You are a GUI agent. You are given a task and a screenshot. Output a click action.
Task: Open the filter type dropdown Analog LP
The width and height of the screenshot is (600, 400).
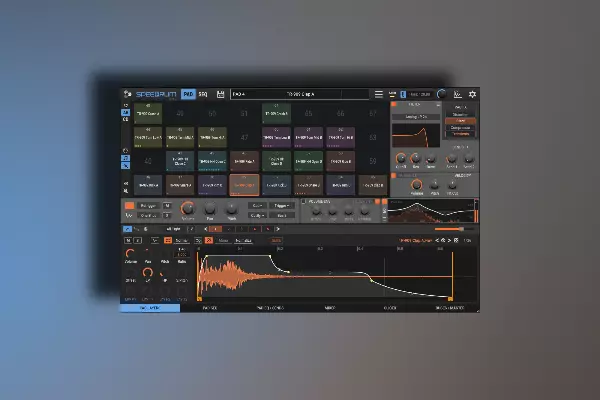point(416,117)
